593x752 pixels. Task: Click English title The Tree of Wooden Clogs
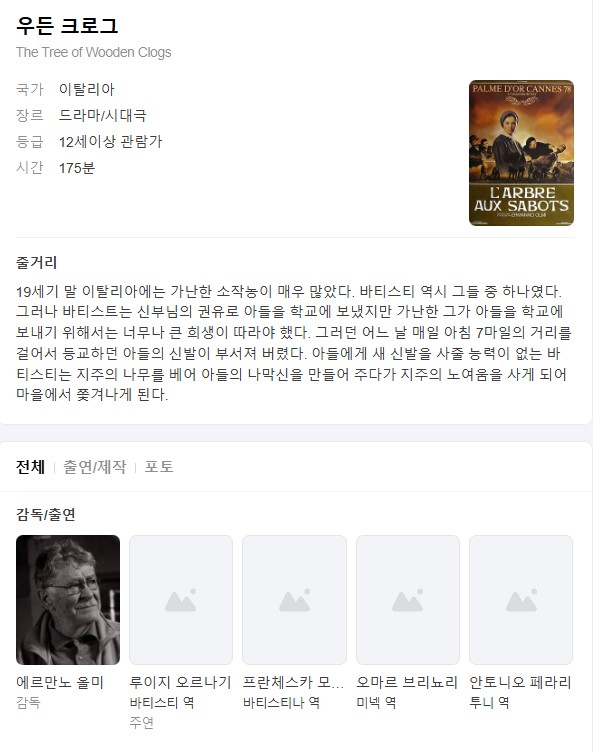[x=94, y=52]
